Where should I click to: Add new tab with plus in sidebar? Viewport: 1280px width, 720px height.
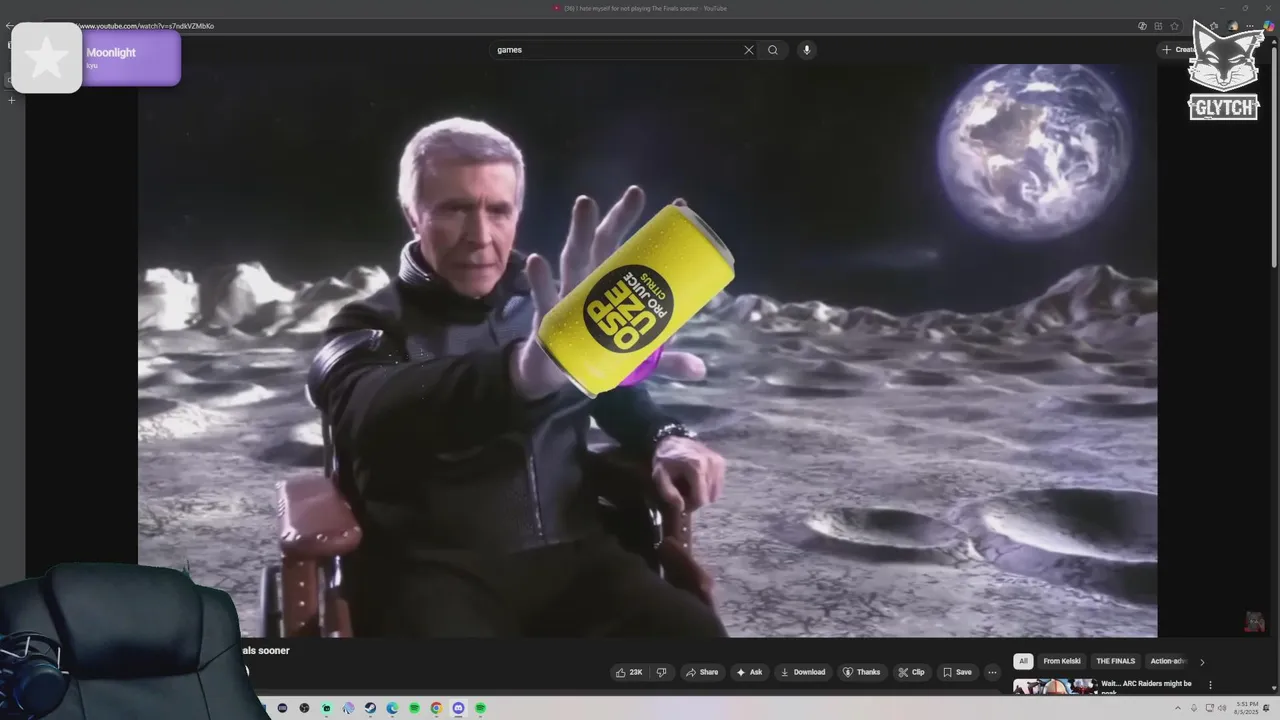click(12, 100)
